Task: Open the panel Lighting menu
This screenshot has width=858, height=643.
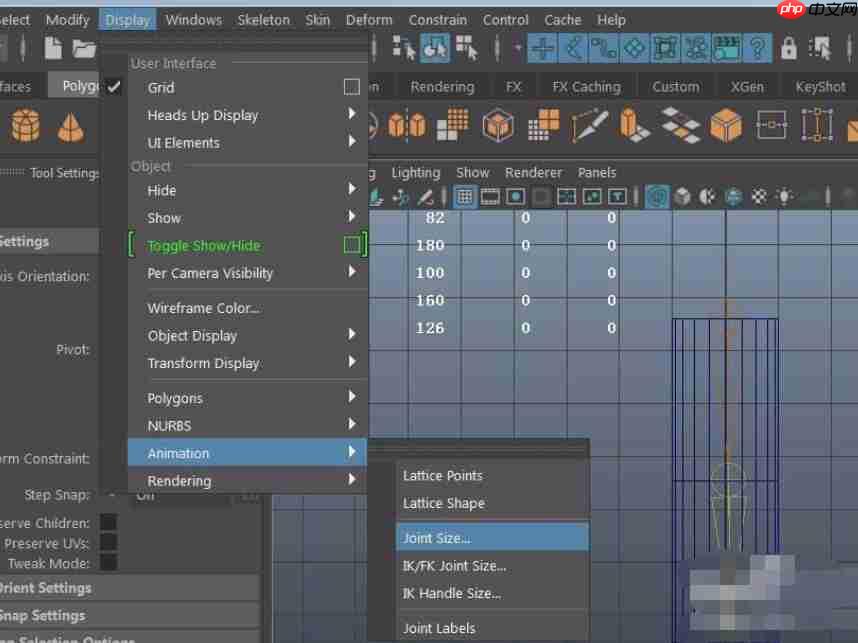Action: coord(415,173)
